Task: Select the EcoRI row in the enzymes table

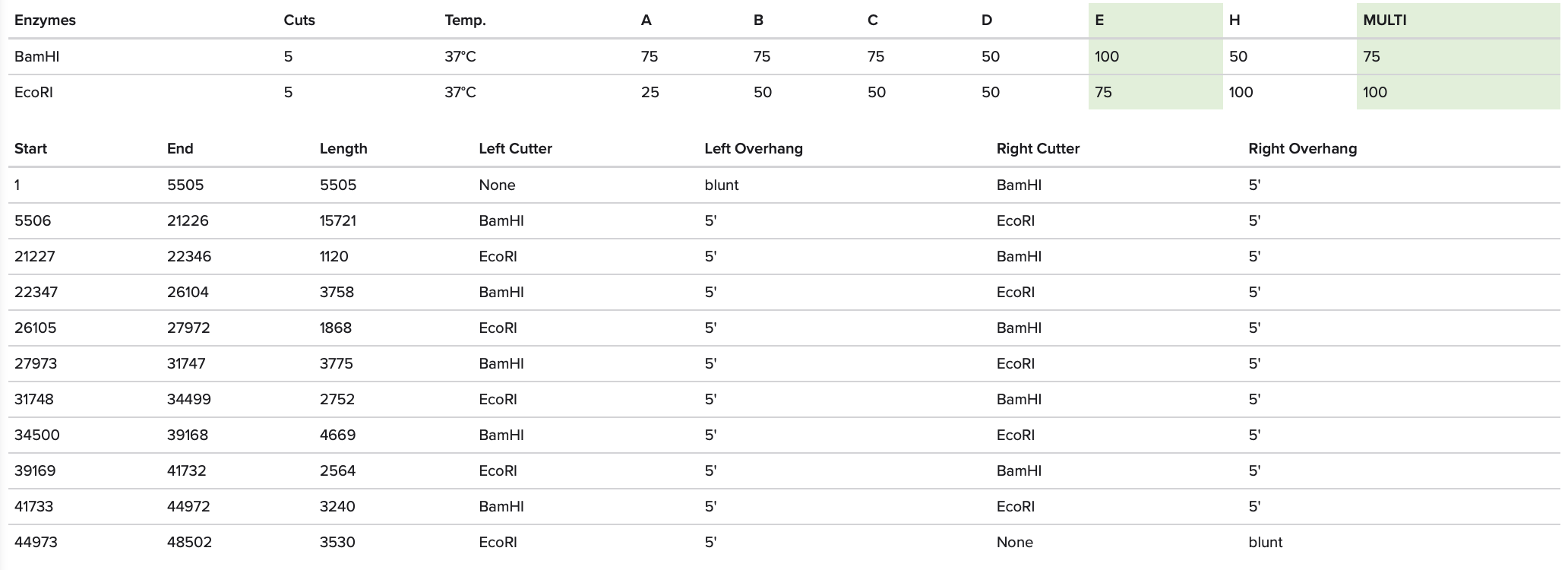Action: pos(34,92)
